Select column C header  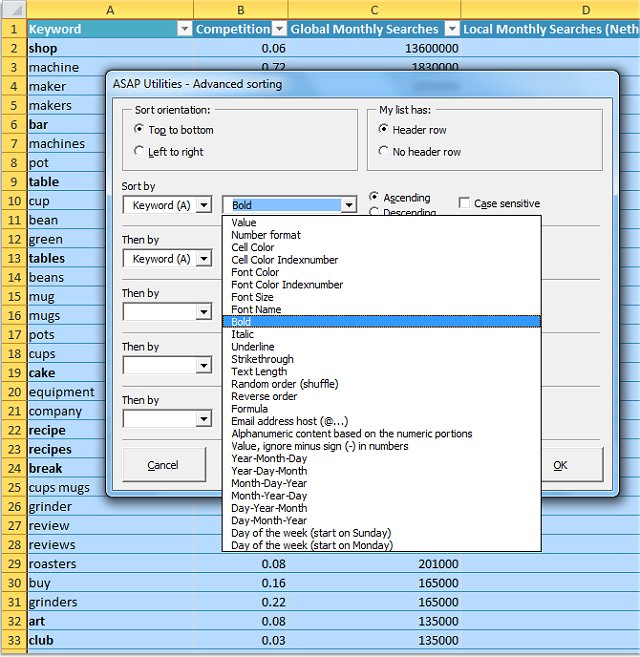[x=374, y=10]
